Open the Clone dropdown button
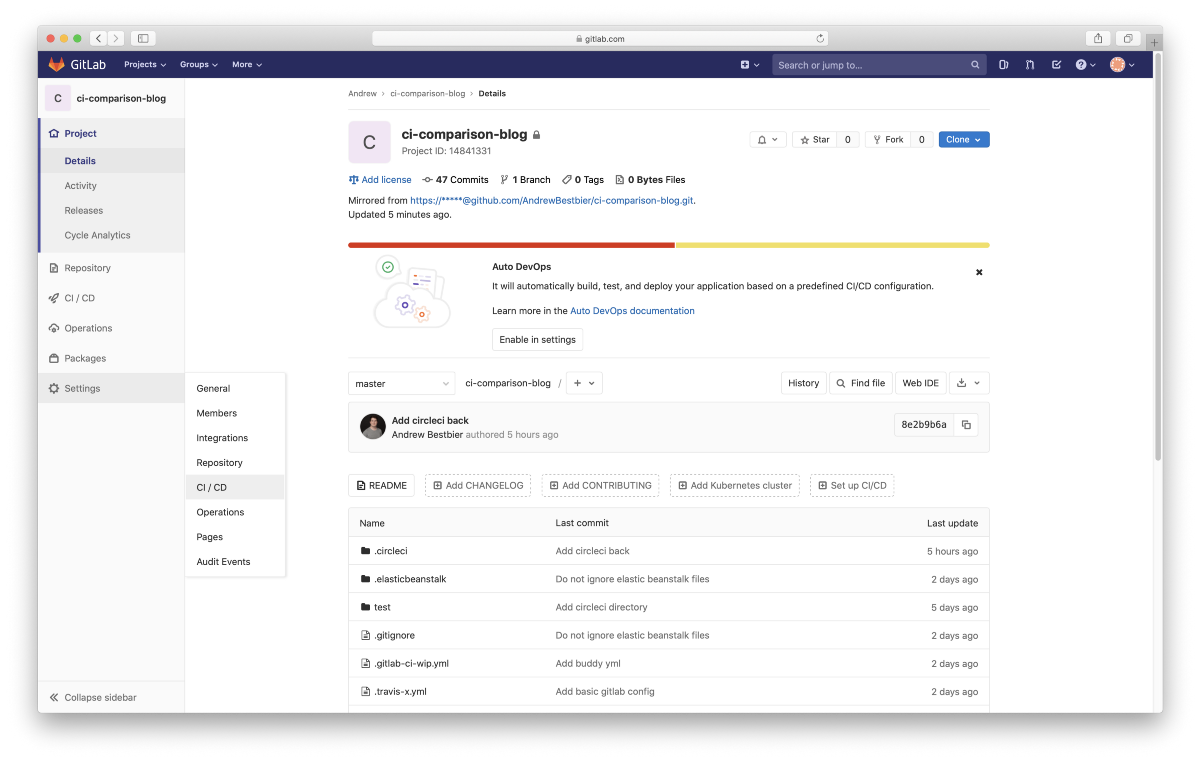The height and width of the screenshot is (762, 1200). point(964,140)
